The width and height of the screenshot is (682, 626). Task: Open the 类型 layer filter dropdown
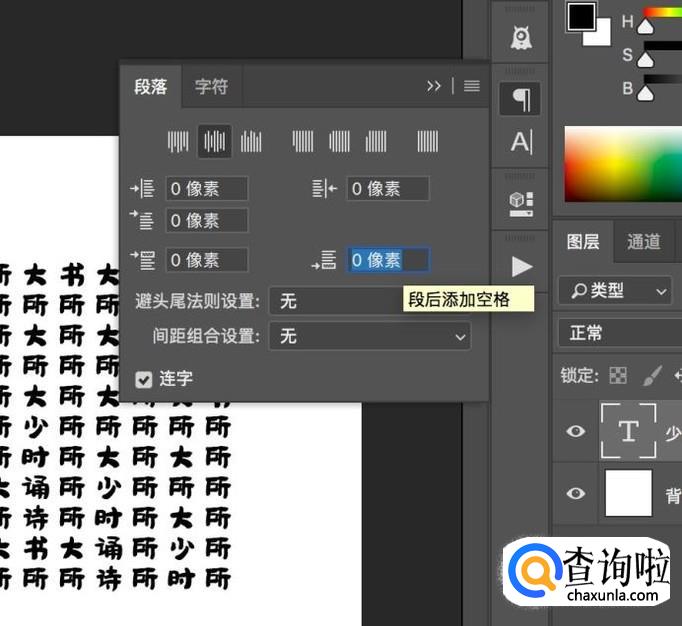615,291
